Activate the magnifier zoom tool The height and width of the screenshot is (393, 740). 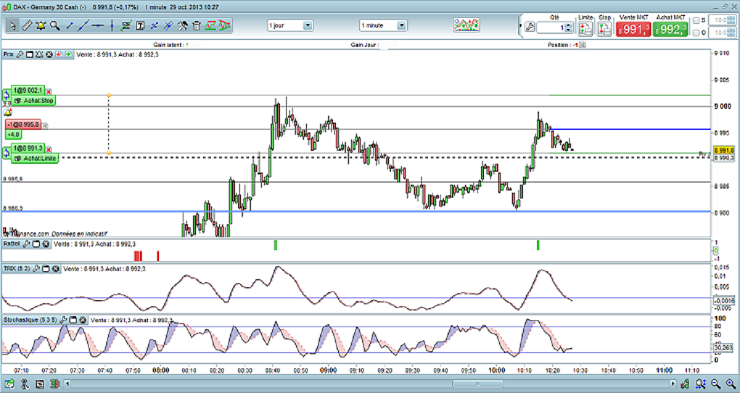click(55, 25)
